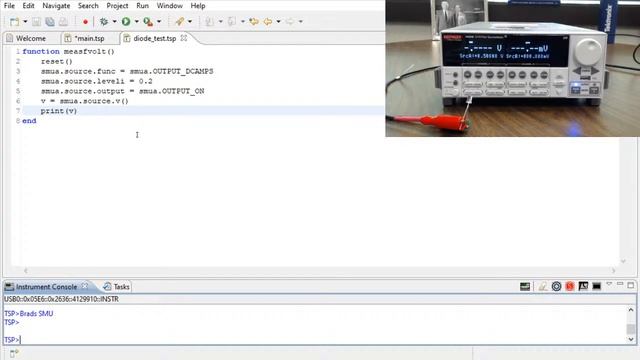Image resolution: width=640 pixels, height=360 pixels.
Task: Click the 'function measfvolt()' code line
Action: click(x=69, y=51)
